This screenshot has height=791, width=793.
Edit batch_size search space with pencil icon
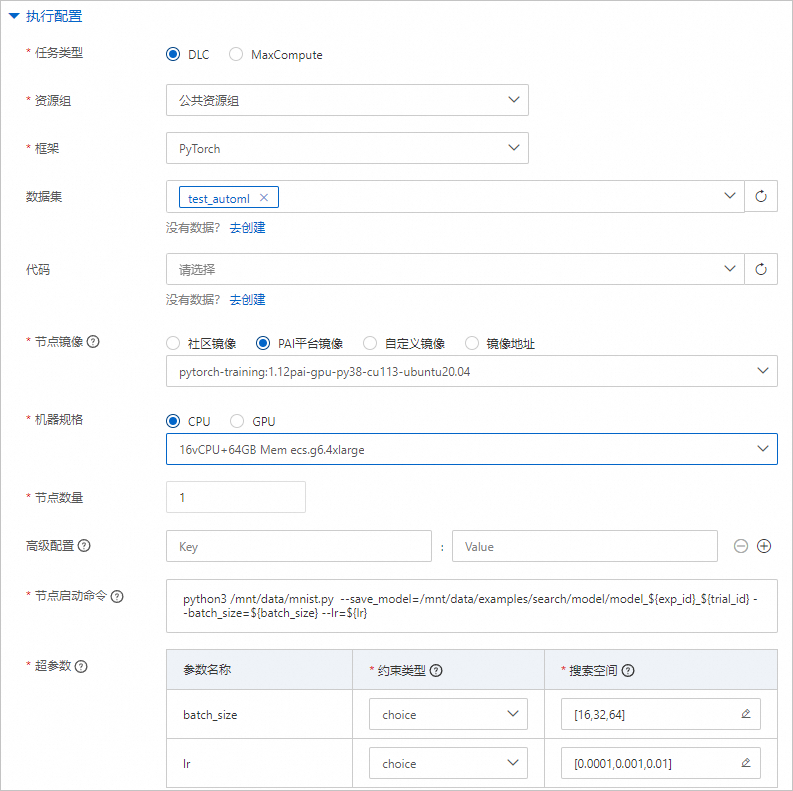[746, 714]
